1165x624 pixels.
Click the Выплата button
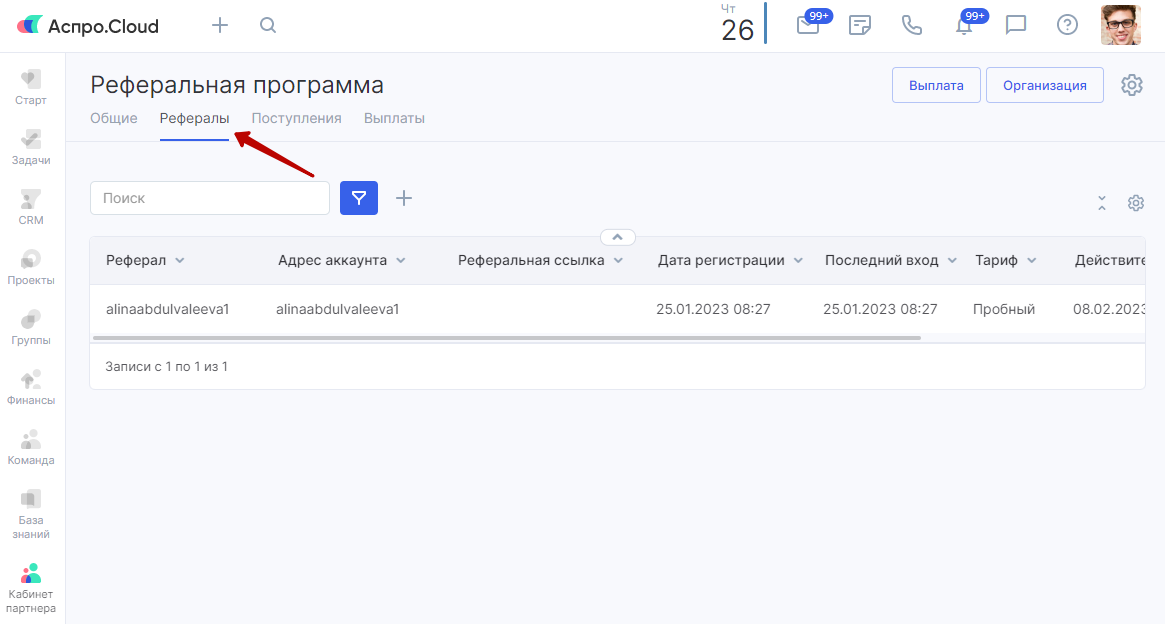coord(936,85)
